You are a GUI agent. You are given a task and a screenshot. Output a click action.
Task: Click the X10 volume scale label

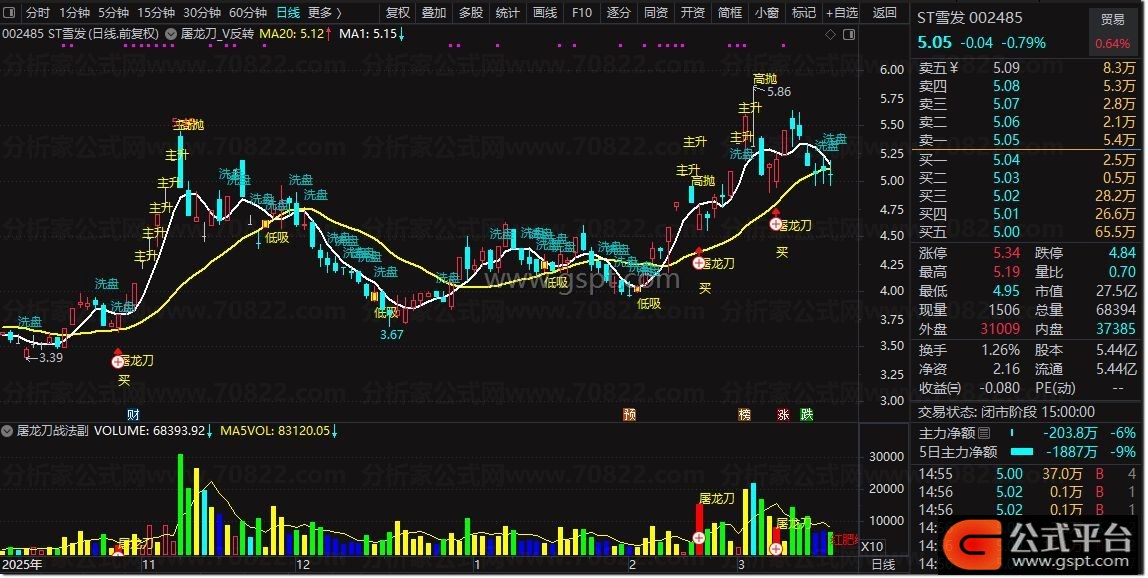click(872, 547)
